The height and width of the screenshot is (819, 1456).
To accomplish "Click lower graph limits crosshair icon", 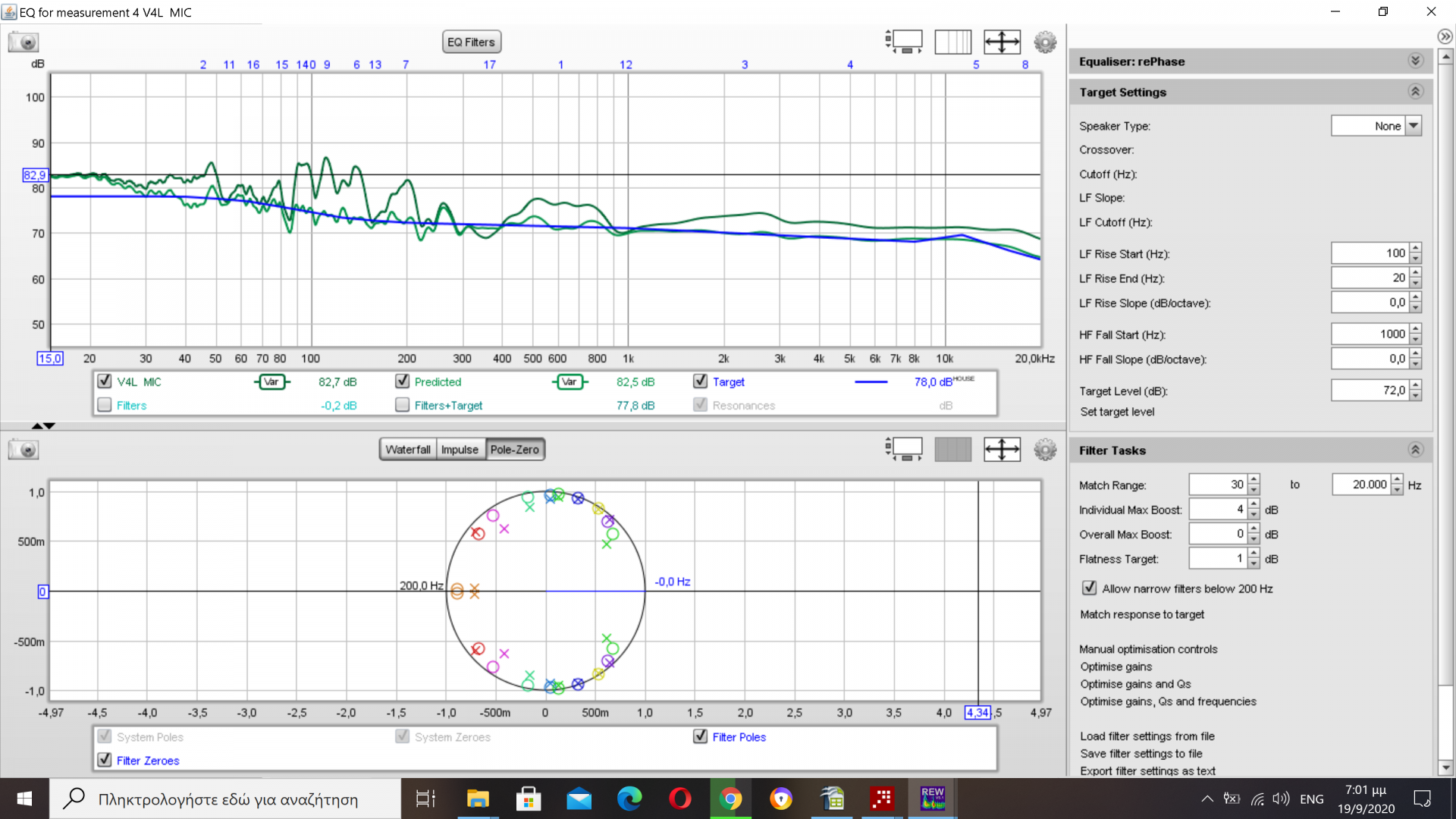I will (x=1002, y=450).
